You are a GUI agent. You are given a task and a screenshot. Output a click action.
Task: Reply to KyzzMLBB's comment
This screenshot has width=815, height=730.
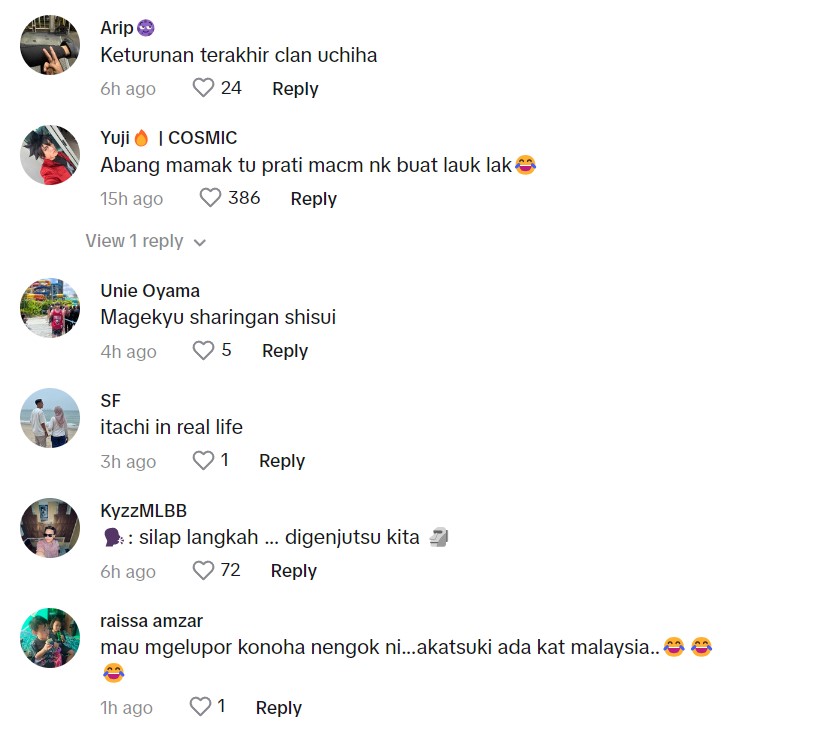[x=294, y=571]
